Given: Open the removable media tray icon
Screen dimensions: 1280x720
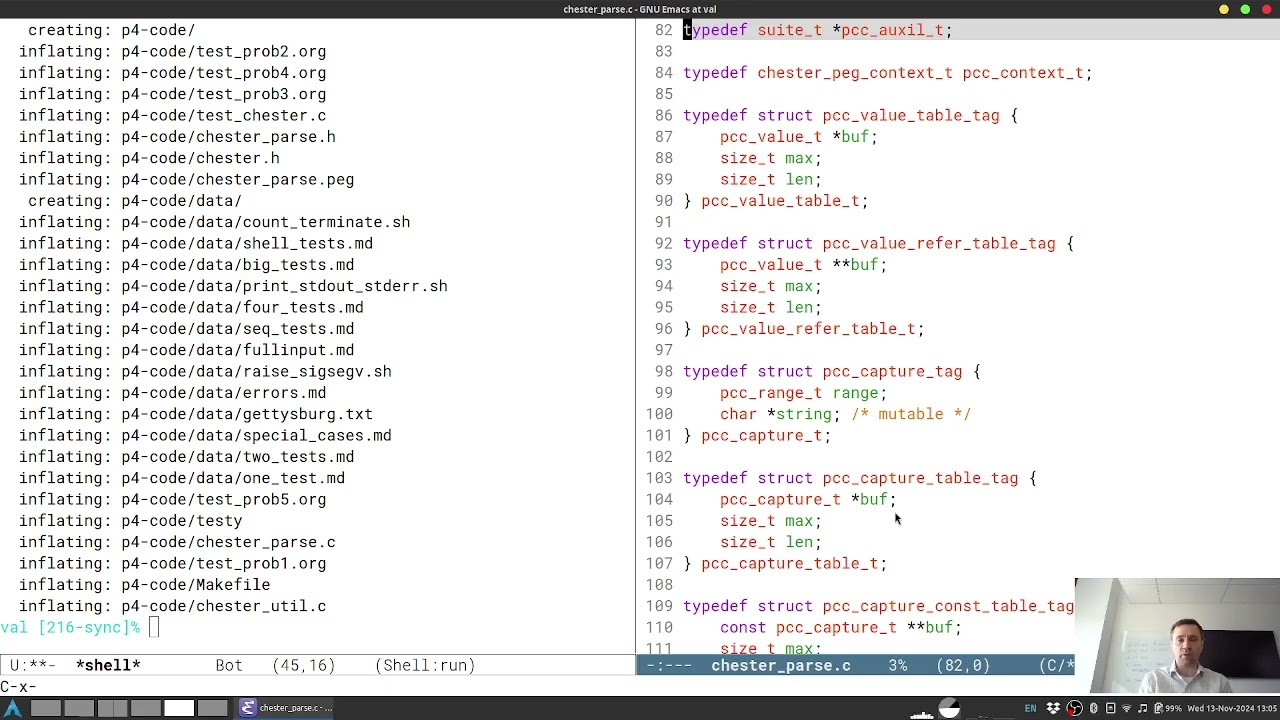Looking at the screenshot, I should click(1110, 708).
